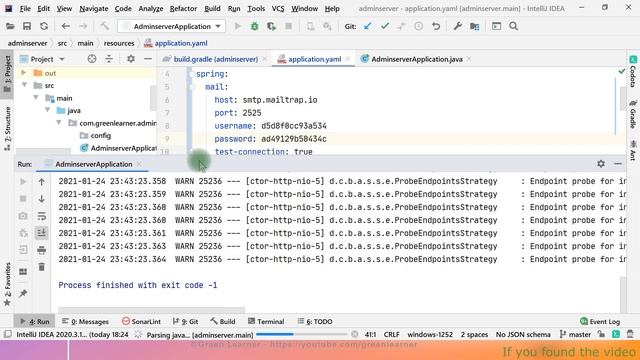This screenshot has height=360, width=640.
Task: Open Run panel settings gear
Action: [601, 164]
